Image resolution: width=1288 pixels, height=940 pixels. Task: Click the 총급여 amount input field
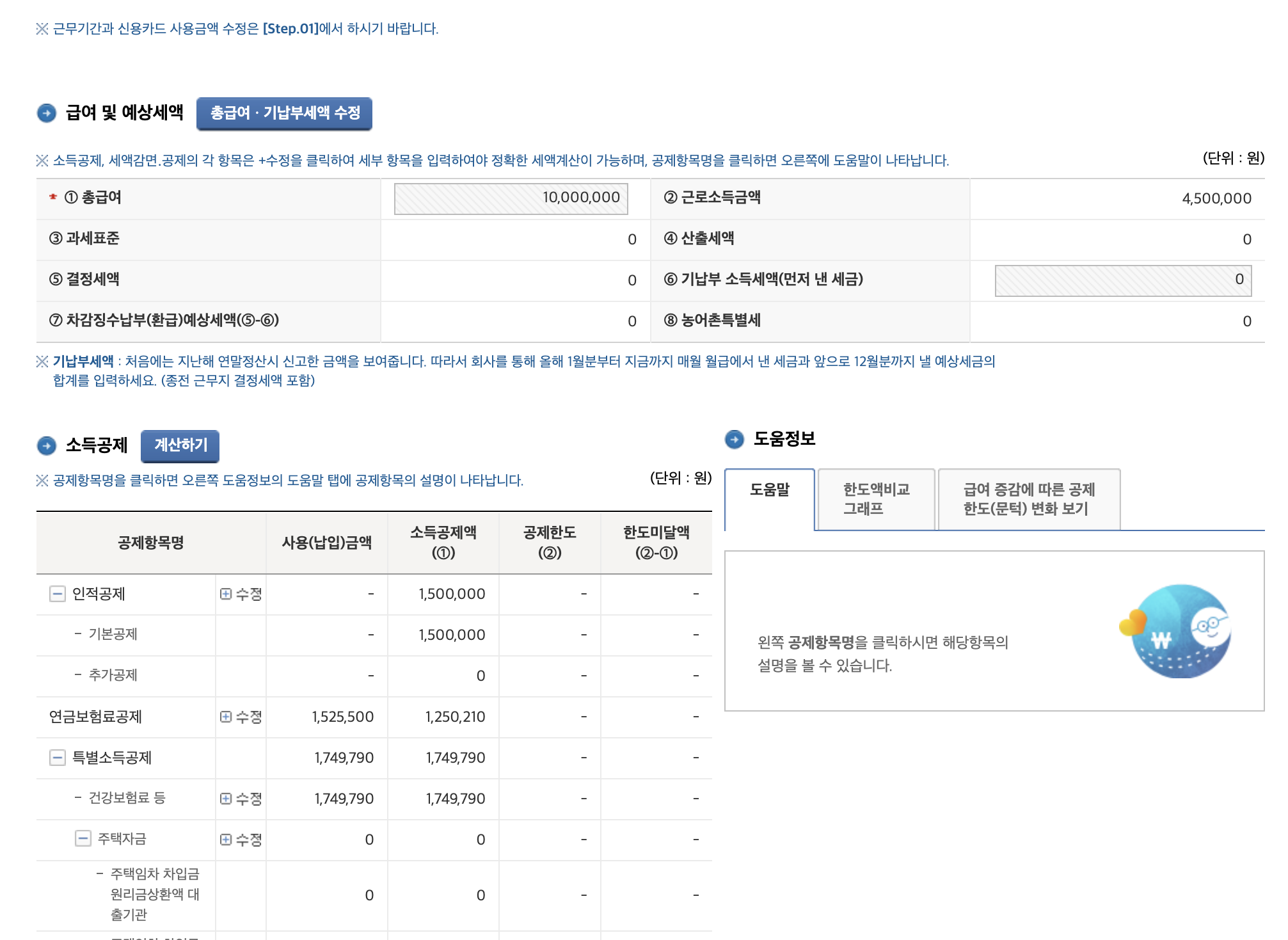pyautogui.click(x=511, y=198)
